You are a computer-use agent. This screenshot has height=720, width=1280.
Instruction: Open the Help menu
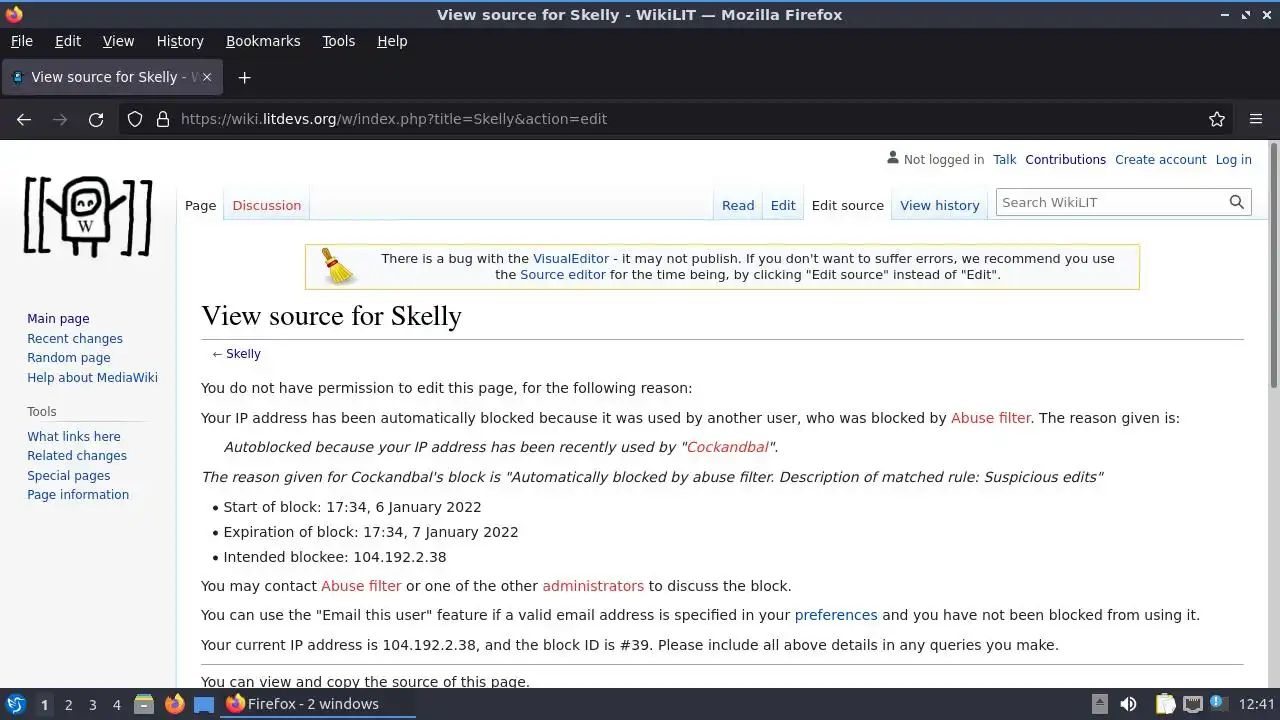pos(392,41)
